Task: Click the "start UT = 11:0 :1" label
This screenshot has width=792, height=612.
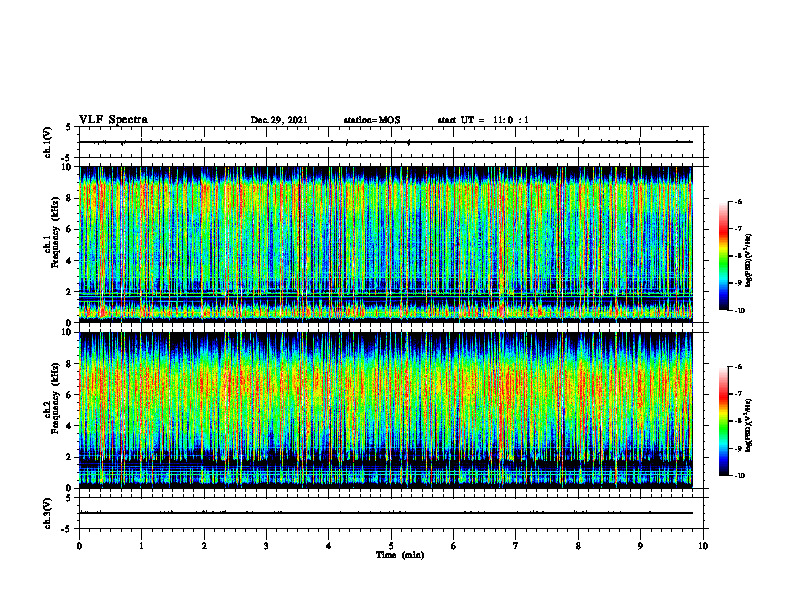Action: 483,120
